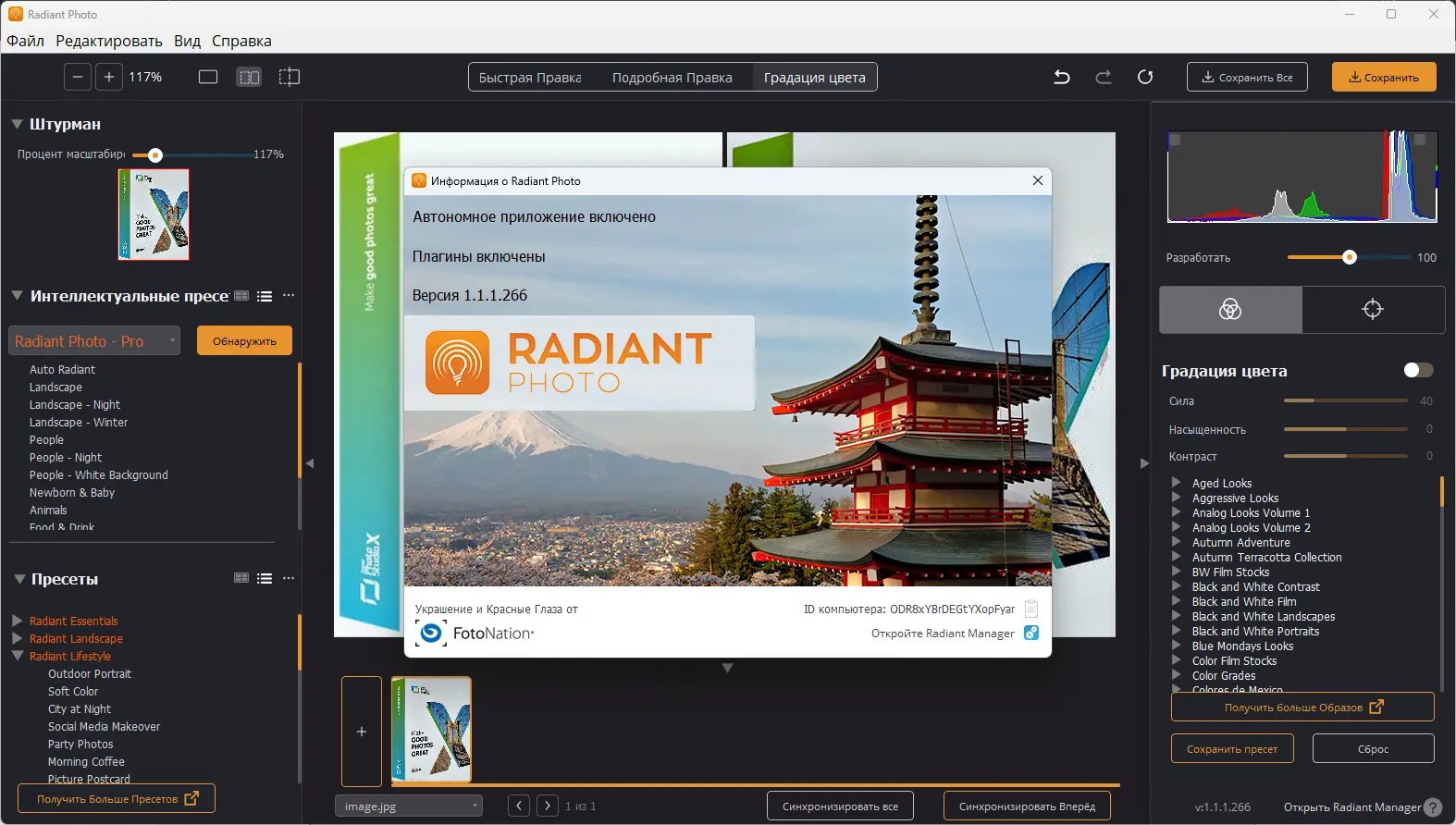The image size is (1456, 825).
Task: Undo the last edit
Action: pos(1062,77)
